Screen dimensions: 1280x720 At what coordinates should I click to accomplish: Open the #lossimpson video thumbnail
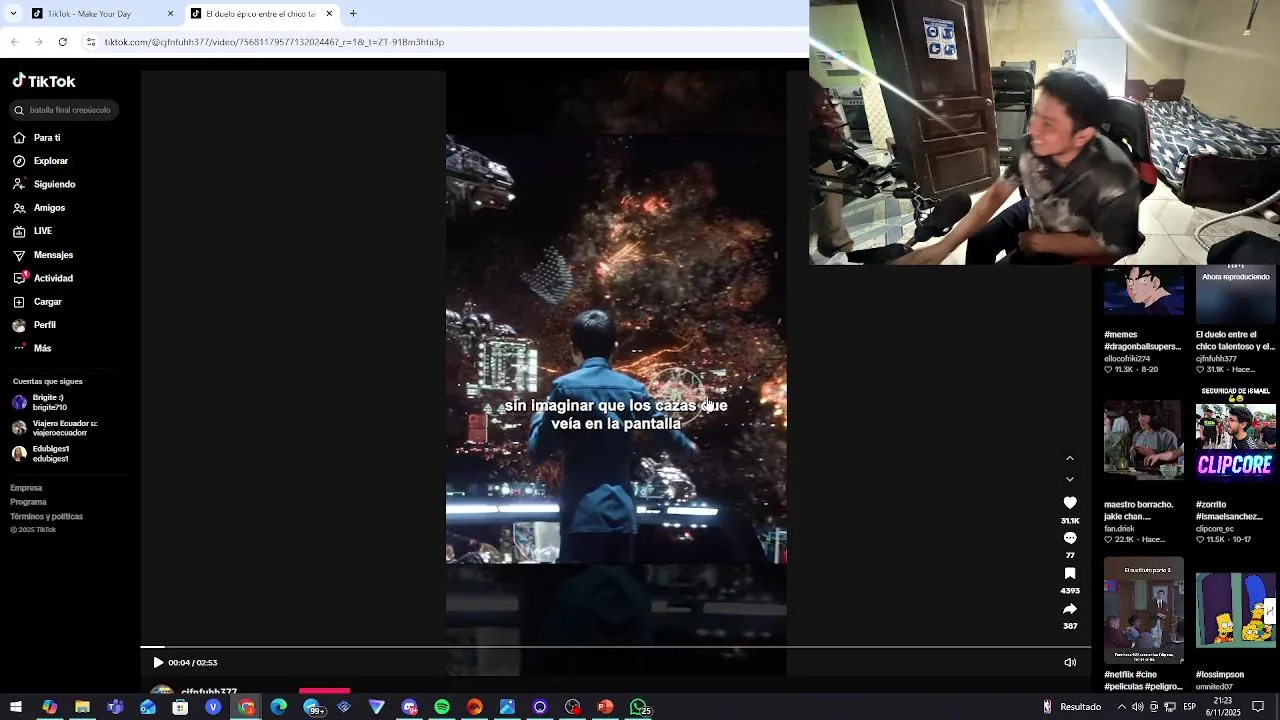pos(1236,610)
